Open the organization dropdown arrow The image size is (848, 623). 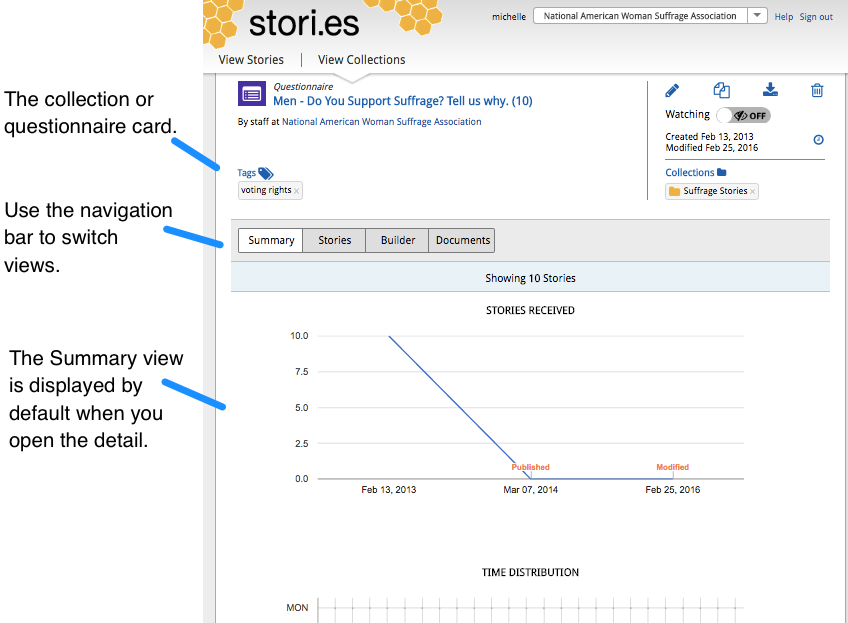[757, 16]
